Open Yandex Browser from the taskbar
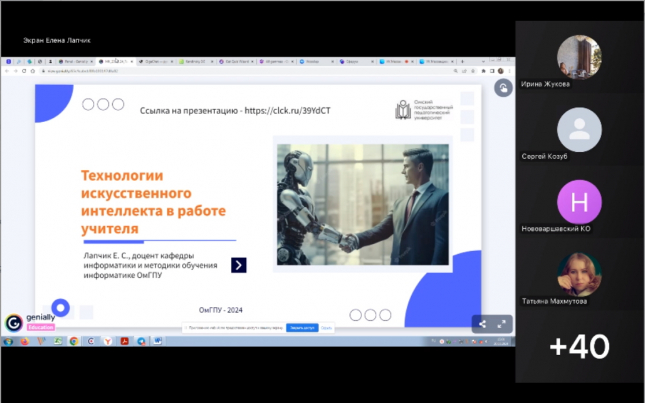Image resolution: width=645 pixels, height=403 pixels. (108, 341)
